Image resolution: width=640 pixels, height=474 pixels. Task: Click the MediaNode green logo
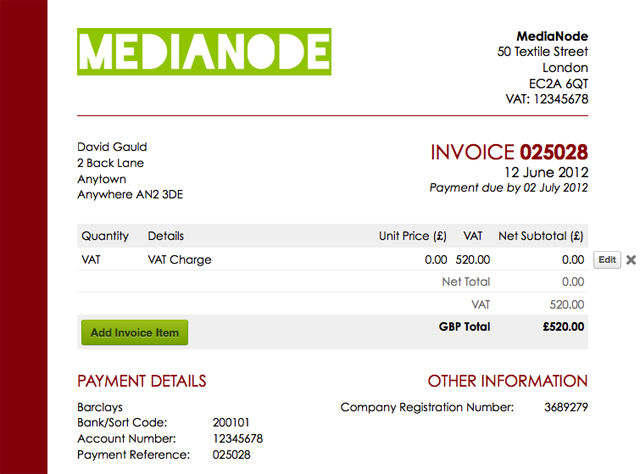pos(204,51)
